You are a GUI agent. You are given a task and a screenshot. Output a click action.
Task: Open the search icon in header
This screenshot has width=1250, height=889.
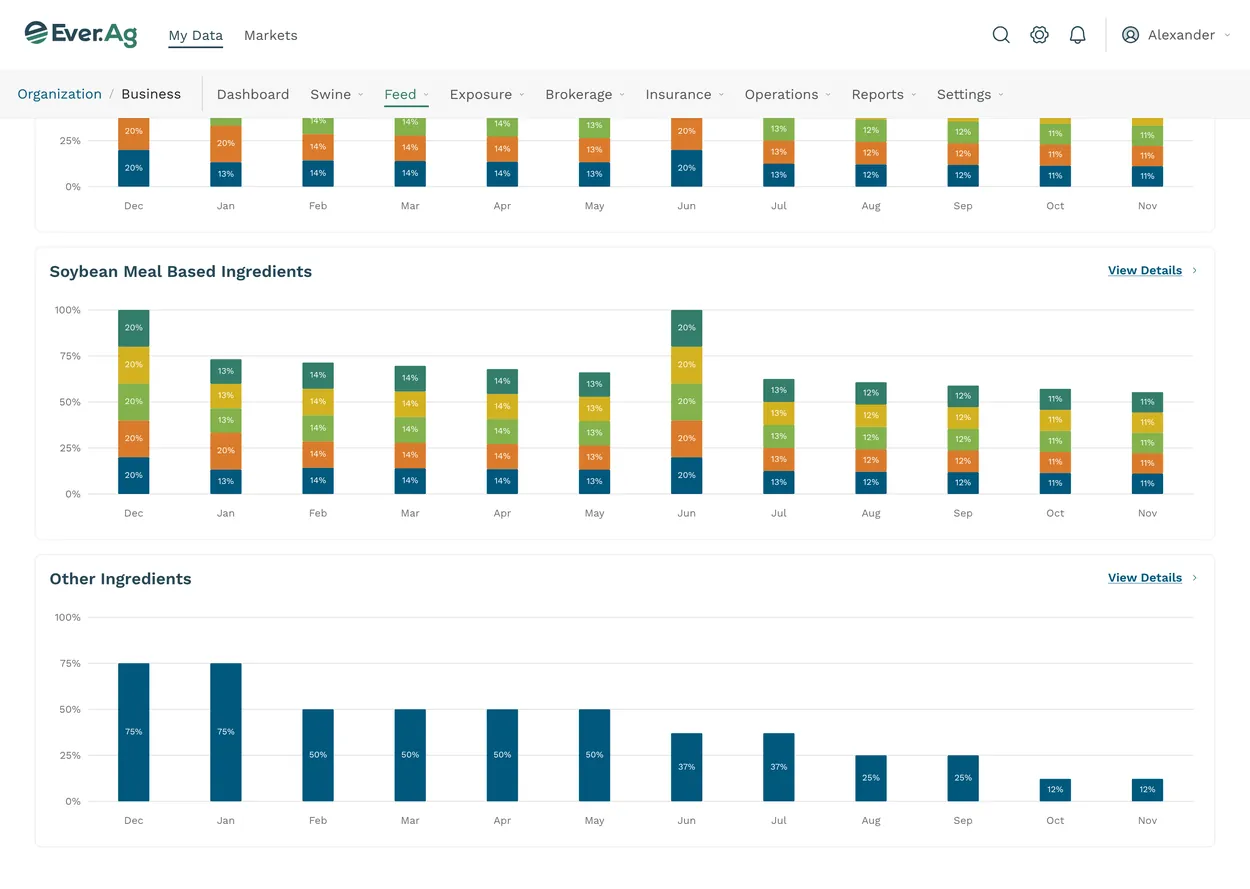tap(1001, 35)
